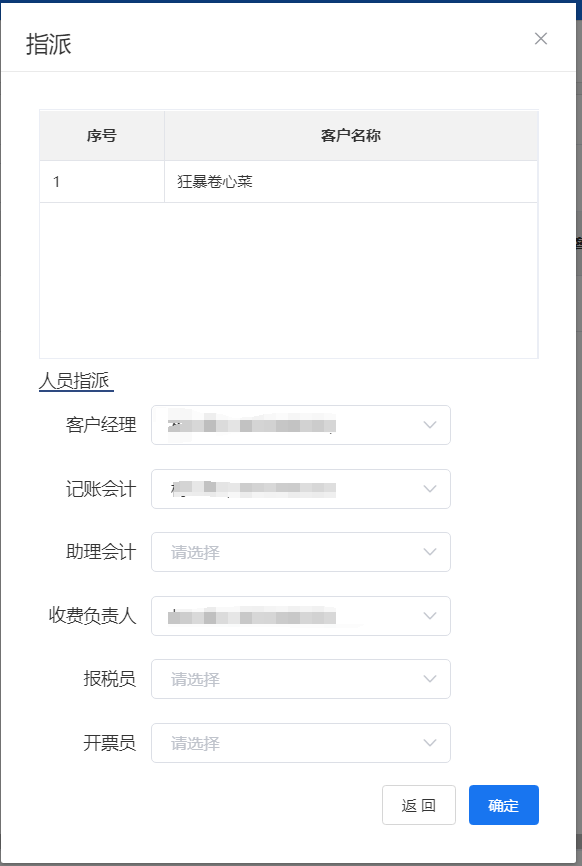The image size is (582, 866).
Task: Click the 收费负责人 selection field
Action: coord(301,616)
